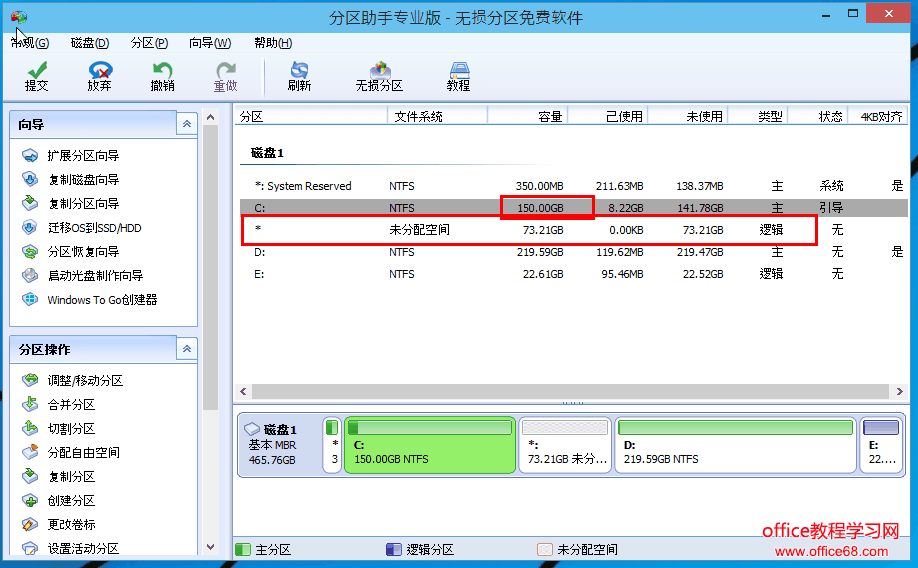This screenshot has width=918, height=568.
Task: Select the System Reserved partition row
Action: click(x=574, y=186)
